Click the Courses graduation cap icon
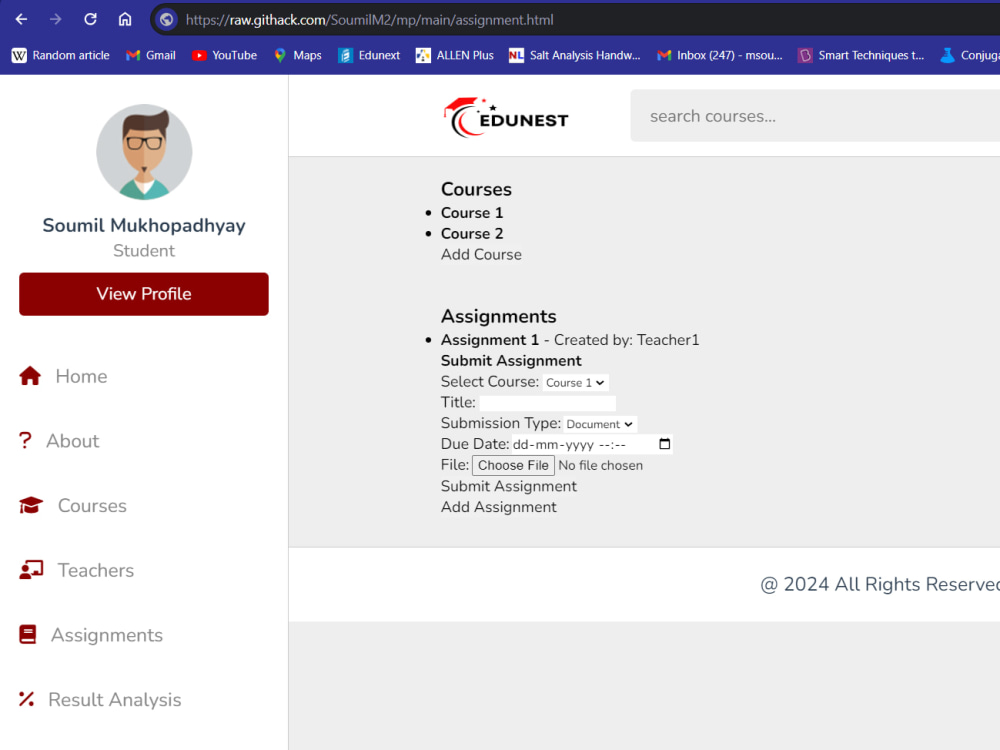Image resolution: width=1000 pixels, height=750 pixels. coord(31,506)
